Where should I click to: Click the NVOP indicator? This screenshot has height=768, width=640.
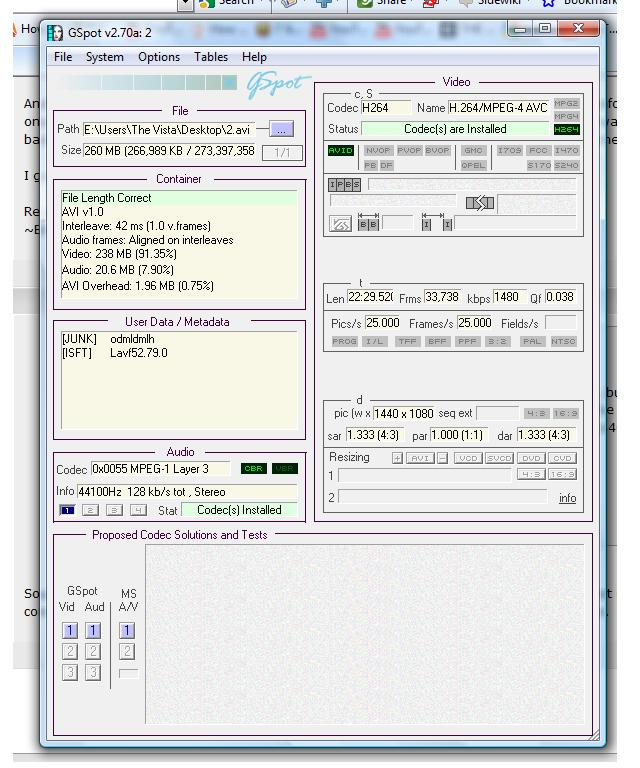point(378,150)
